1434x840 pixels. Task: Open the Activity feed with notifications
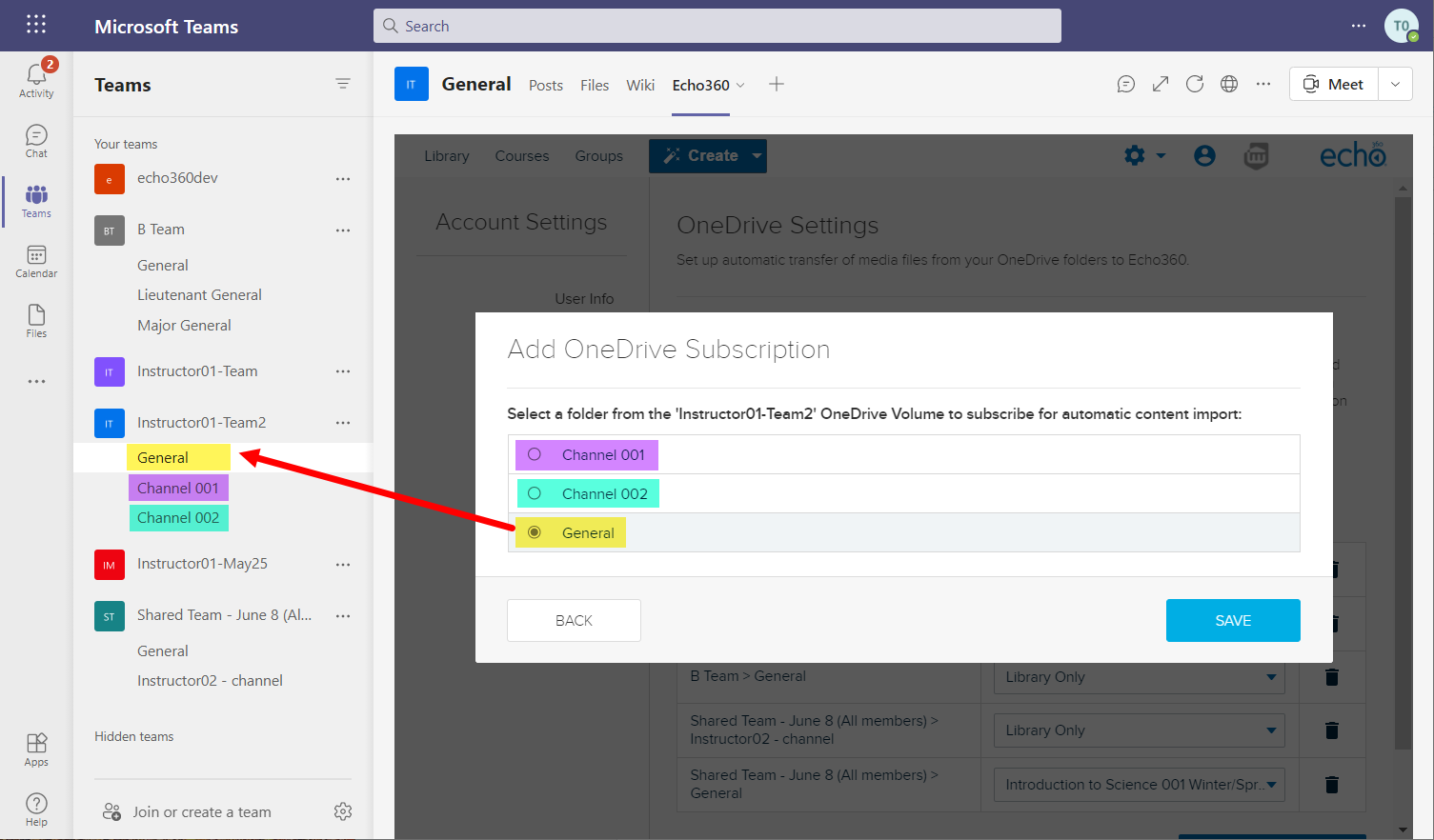click(x=36, y=78)
